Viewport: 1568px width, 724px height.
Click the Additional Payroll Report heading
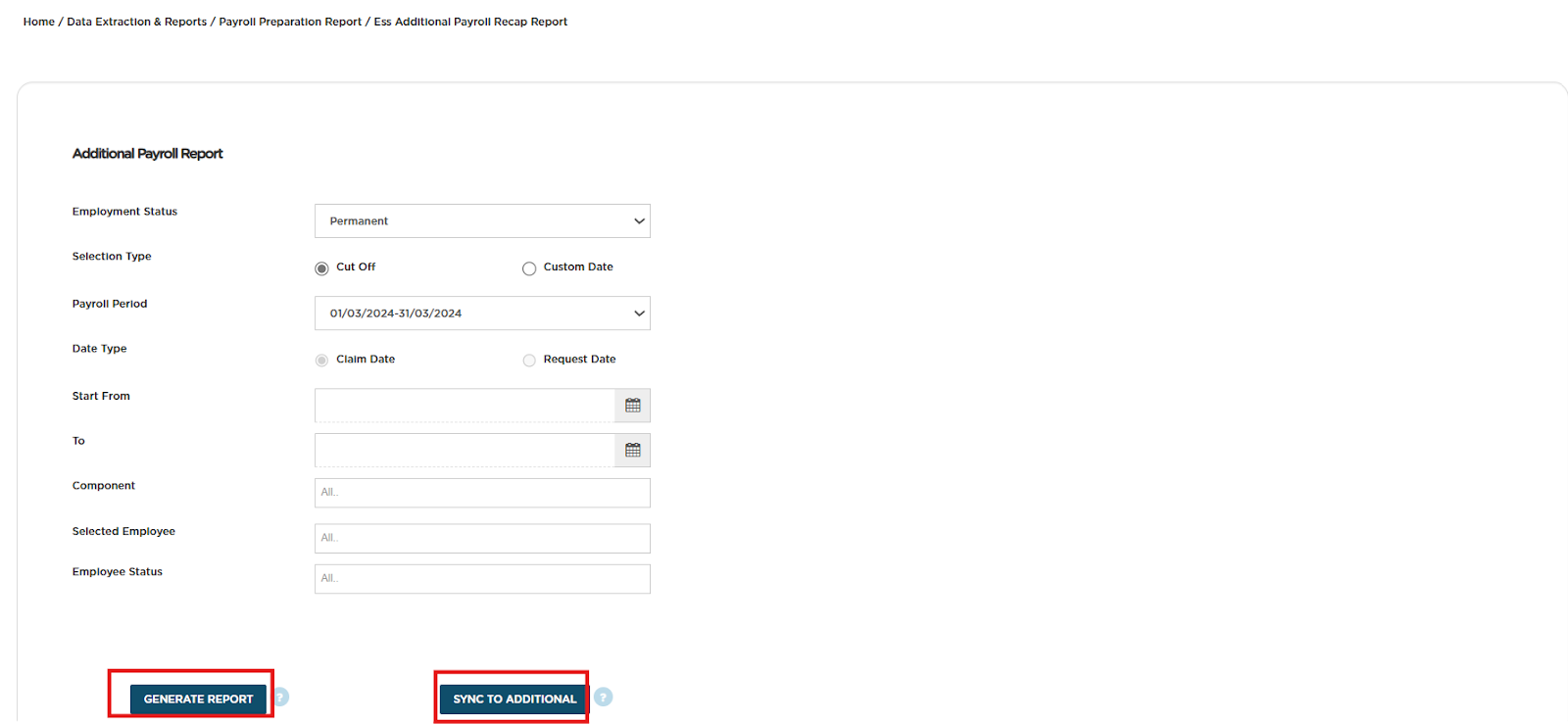coord(148,154)
